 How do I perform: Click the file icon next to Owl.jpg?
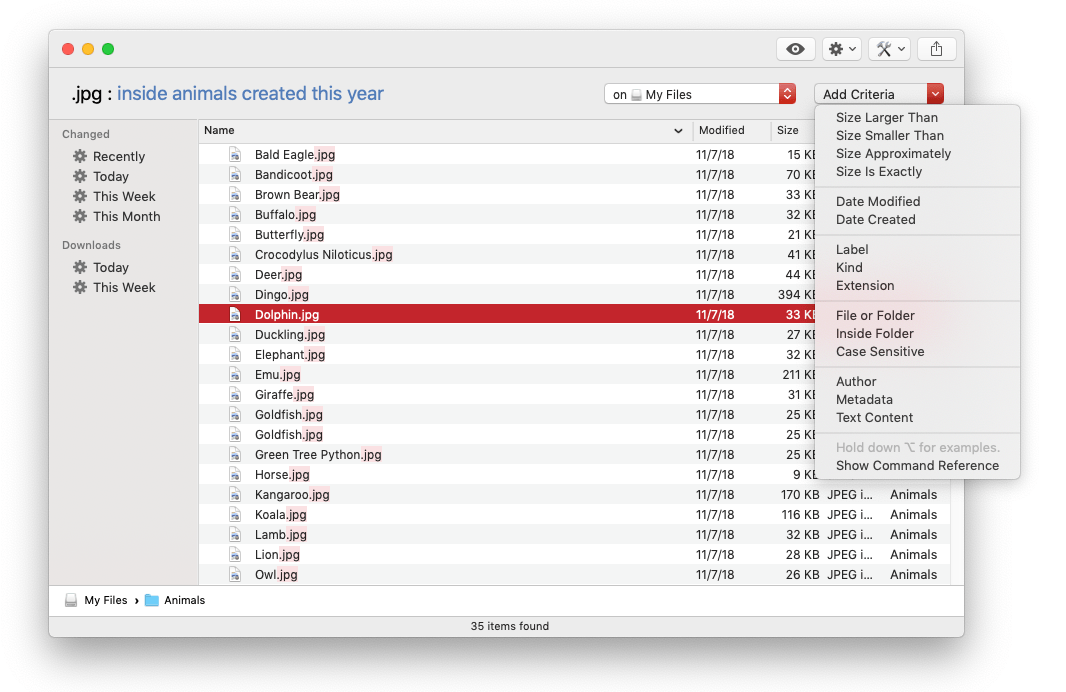(235, 575)
